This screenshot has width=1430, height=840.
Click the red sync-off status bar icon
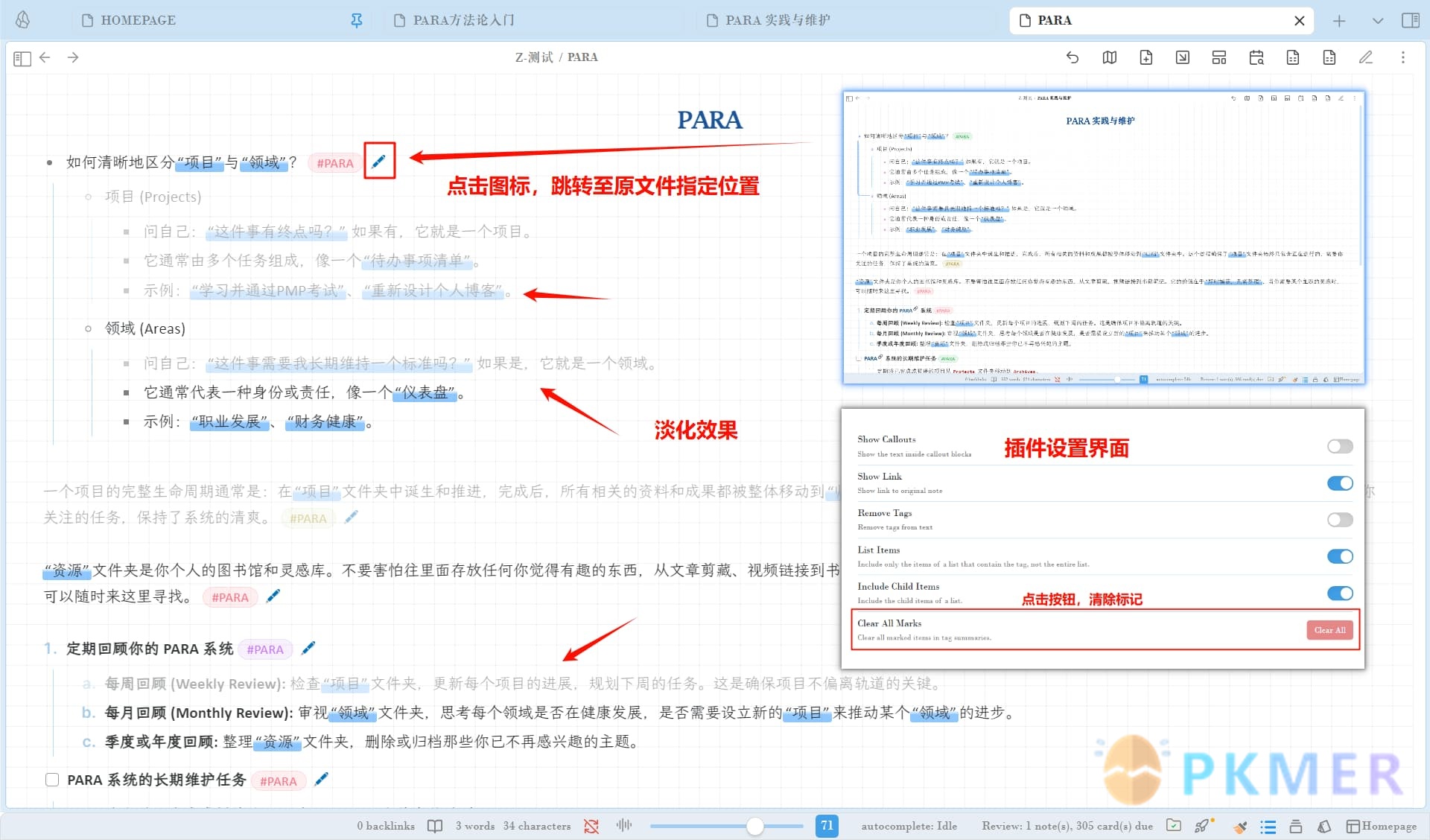[591, 826]
